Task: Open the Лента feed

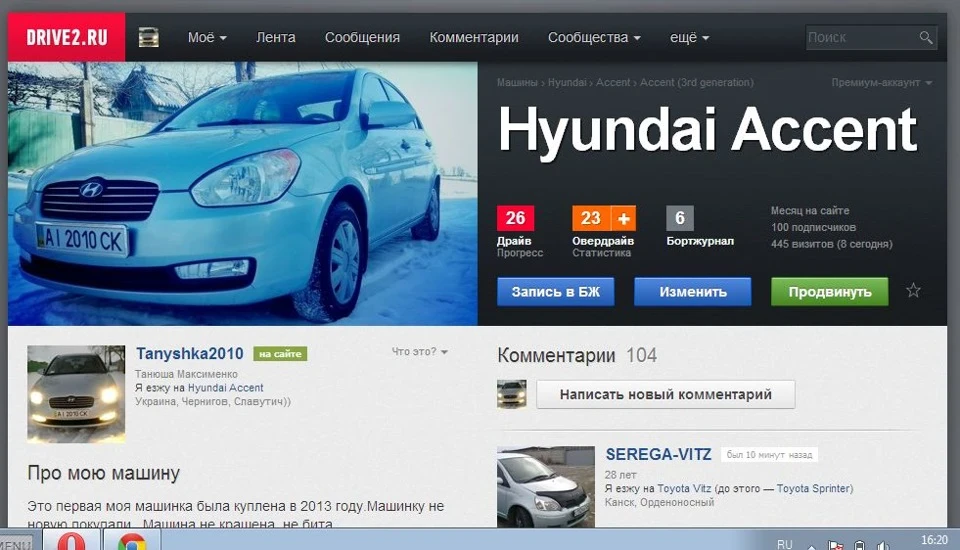Action: coord(276,37)
